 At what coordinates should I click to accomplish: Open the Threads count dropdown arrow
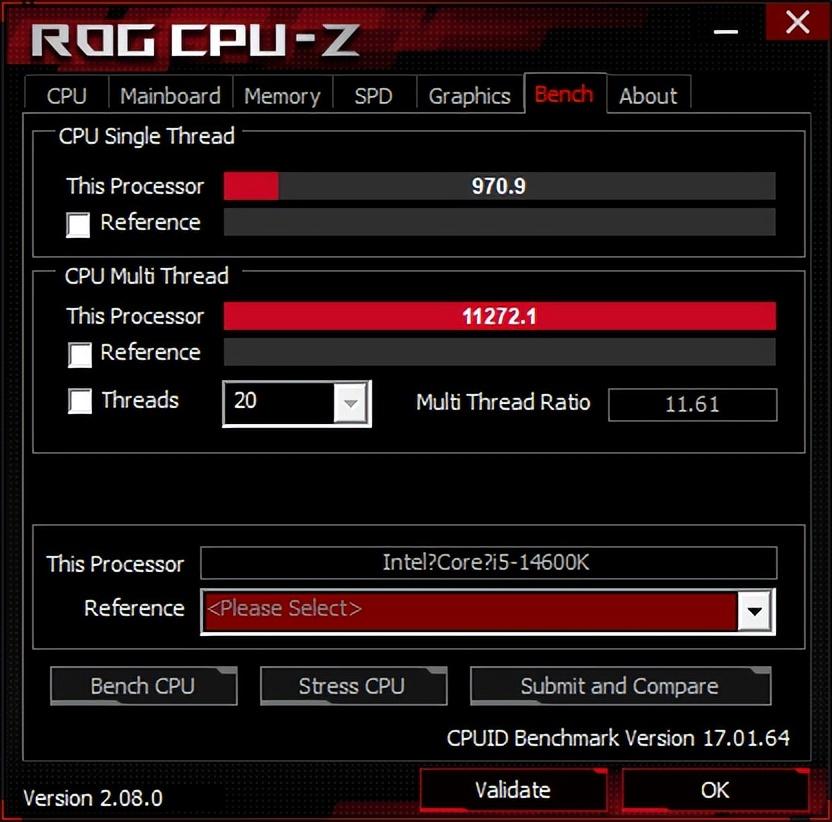tap(350, 403)
